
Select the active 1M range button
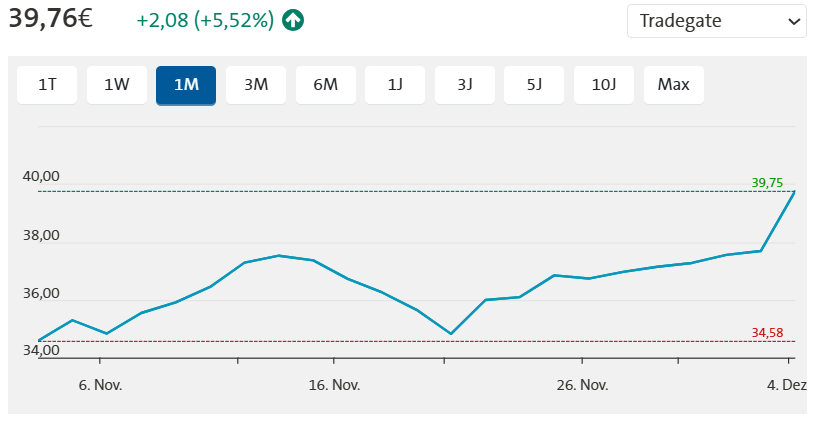coord(186,85)
